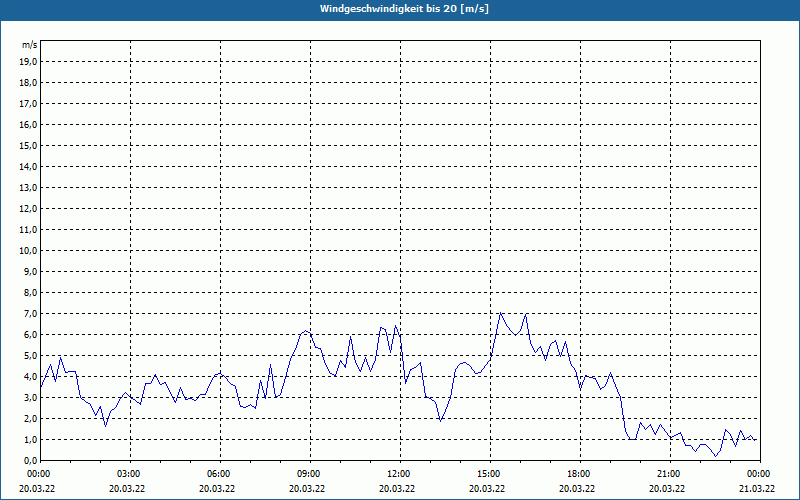Screen dimensions: 800x500
Task: Select the "20.03.22" date under 09:00
Action: point(307,489)
